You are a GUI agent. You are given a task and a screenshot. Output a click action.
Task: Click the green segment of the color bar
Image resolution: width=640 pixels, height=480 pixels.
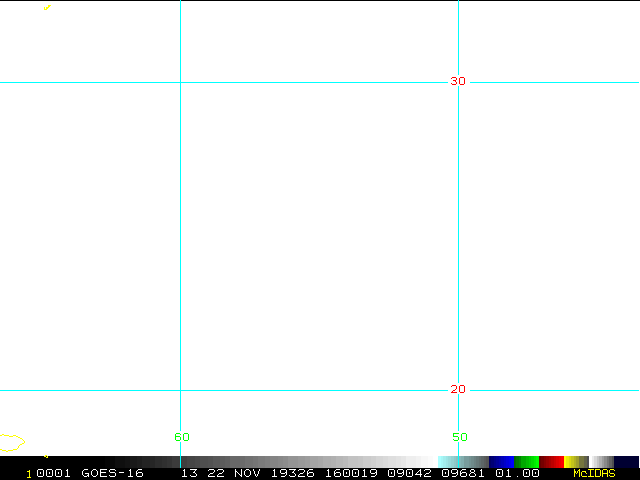click(x=526, y=461)
